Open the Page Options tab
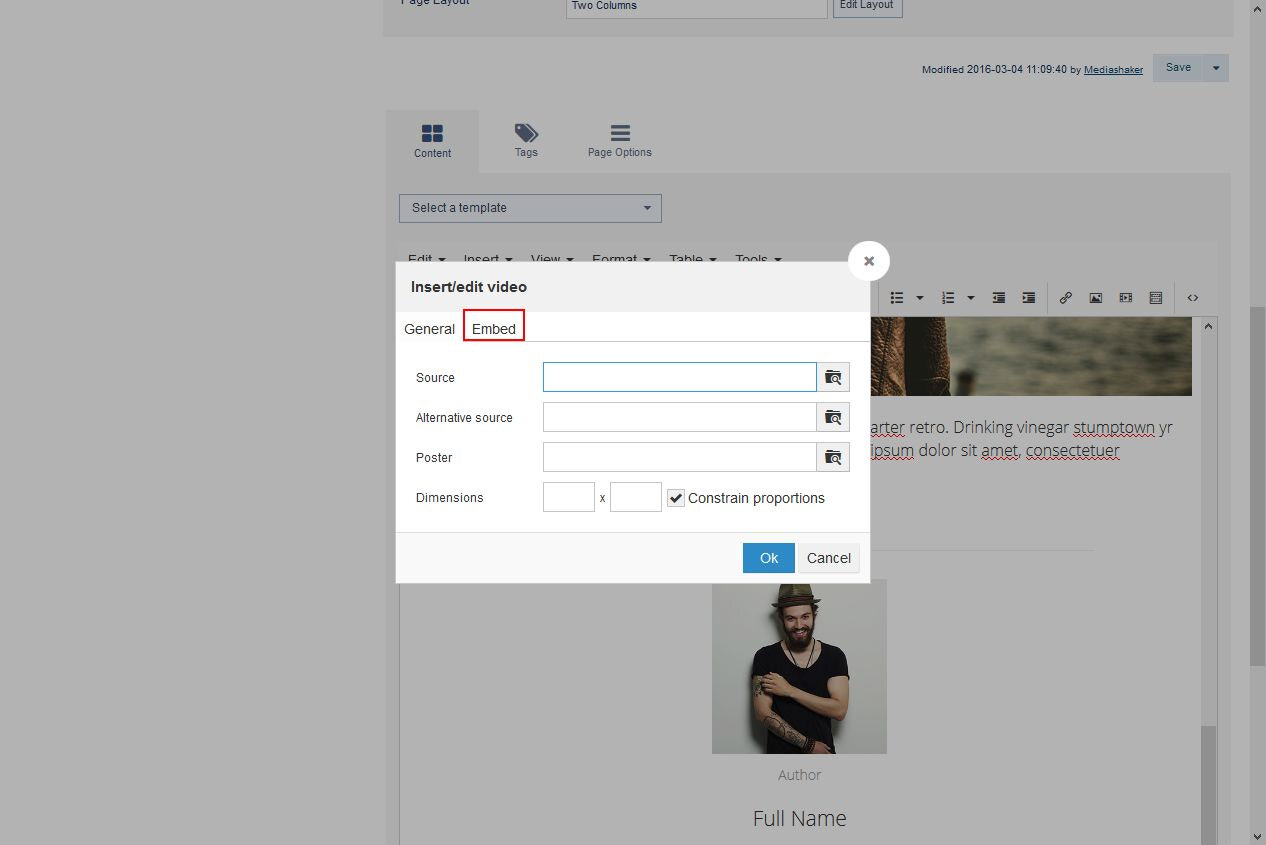1266x845 pixels. (620, 141)
